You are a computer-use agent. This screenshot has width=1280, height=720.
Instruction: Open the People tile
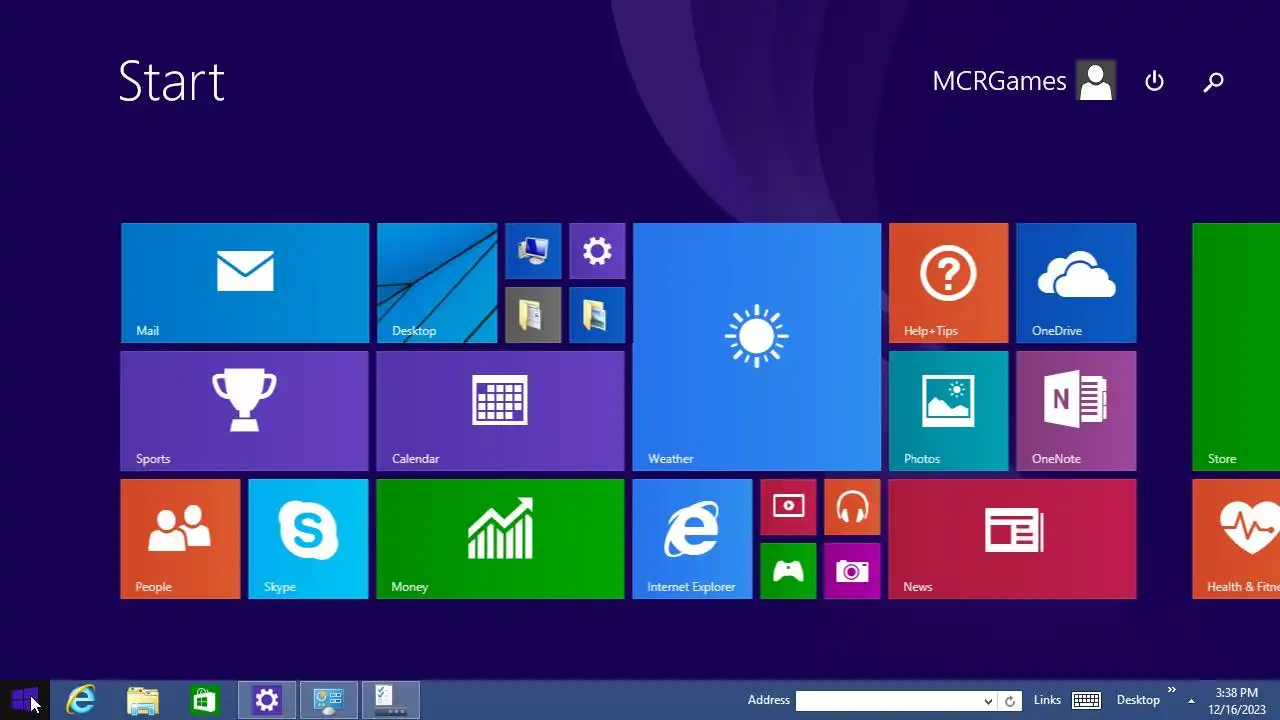181,539
